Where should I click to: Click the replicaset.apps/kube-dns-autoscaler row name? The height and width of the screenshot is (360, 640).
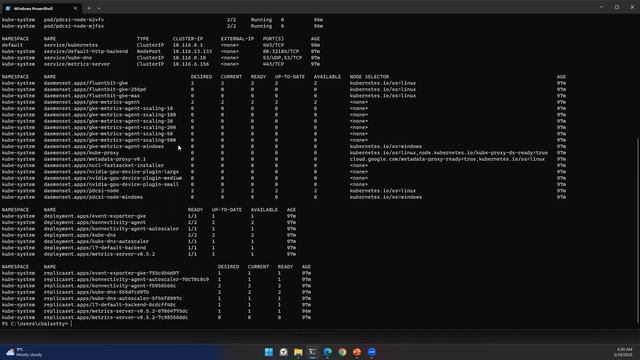pyautogui.click(x=113, y=298)
